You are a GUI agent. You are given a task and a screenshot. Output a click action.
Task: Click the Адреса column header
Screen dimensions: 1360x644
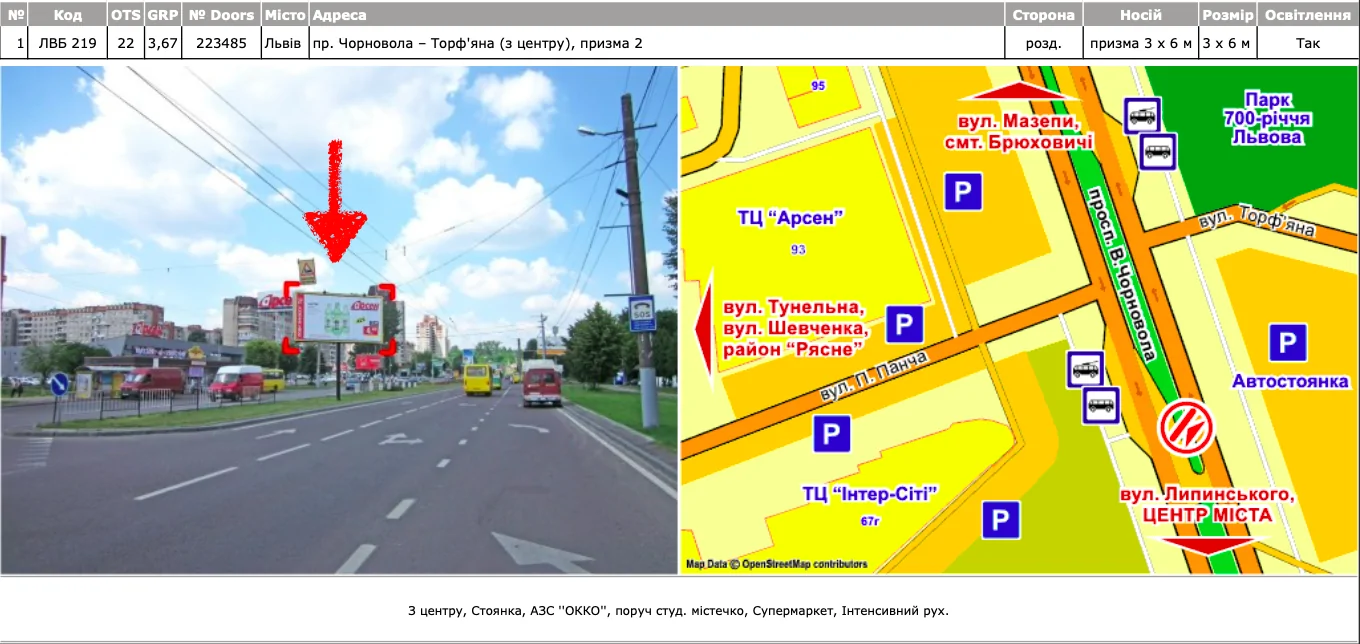[x=340, y=15]
